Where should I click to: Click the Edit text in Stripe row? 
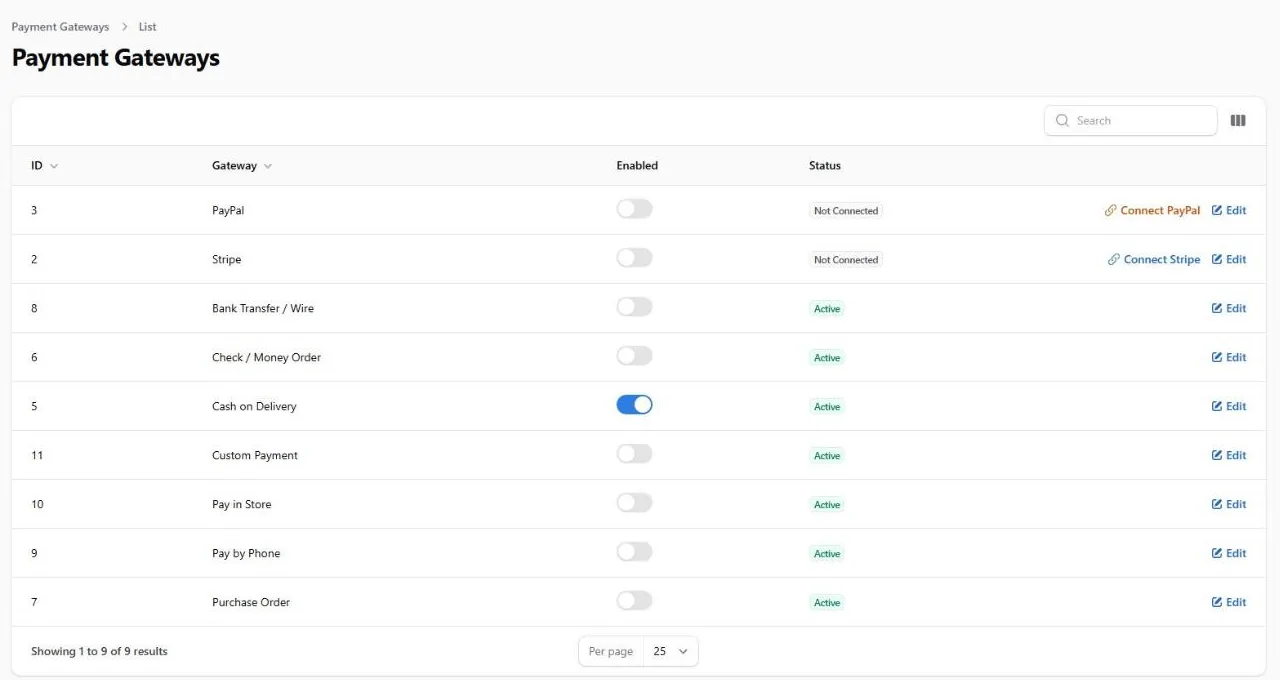point(1236,260)
